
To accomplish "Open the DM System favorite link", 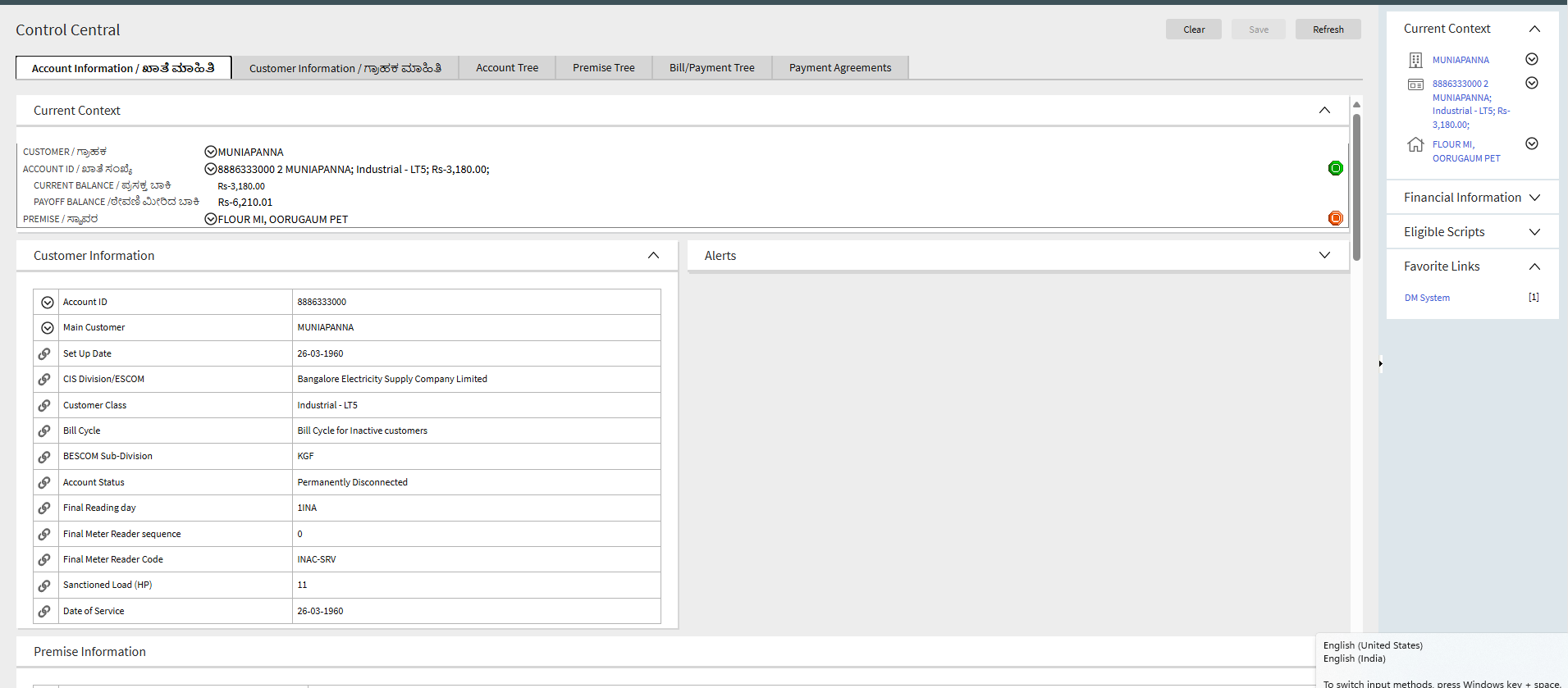I will coord(1427,298).
